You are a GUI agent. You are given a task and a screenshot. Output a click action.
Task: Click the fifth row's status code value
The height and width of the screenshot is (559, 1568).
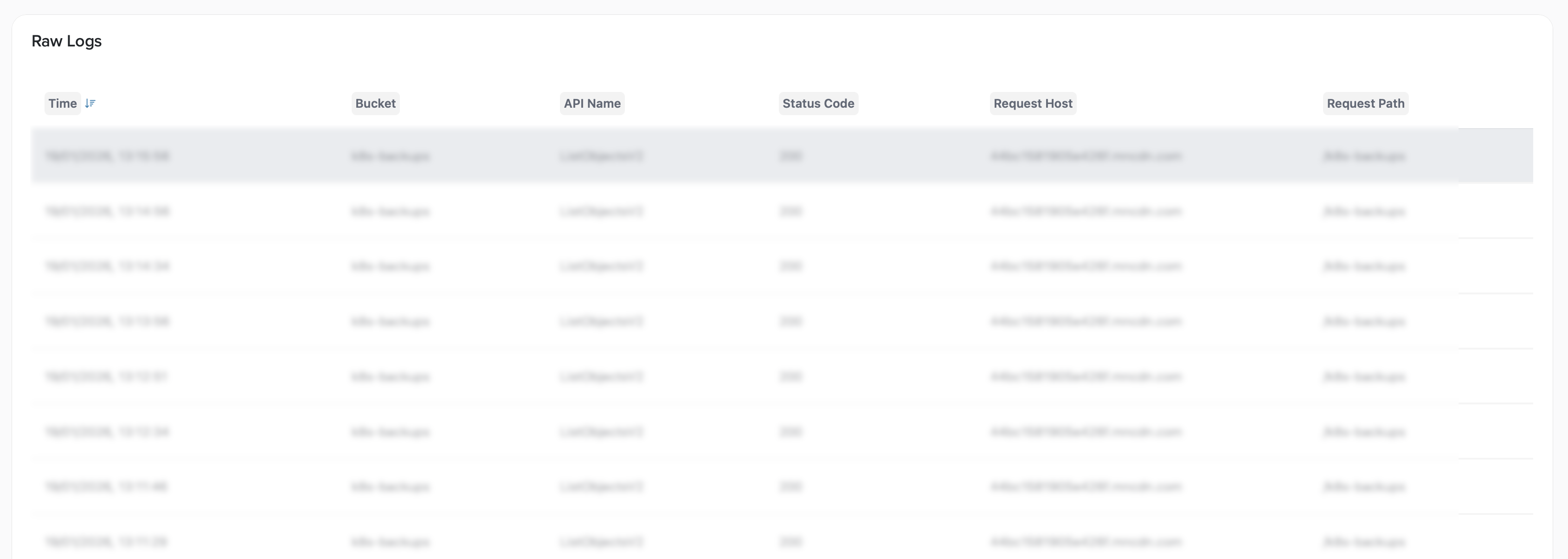pyautogui.click(x=790, y=377)
